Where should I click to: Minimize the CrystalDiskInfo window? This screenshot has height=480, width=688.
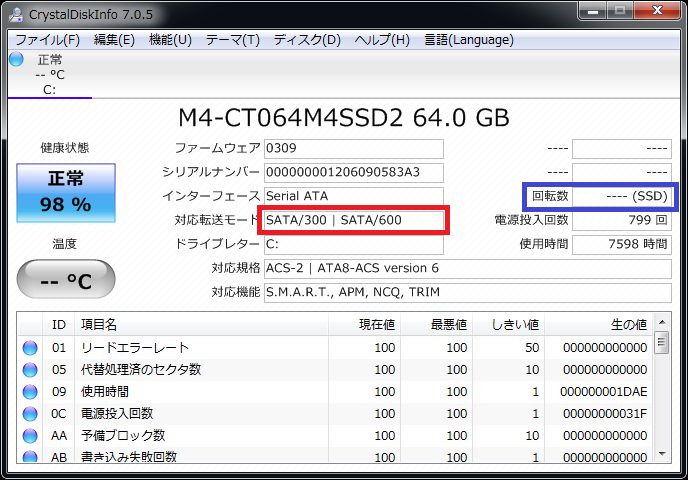(x=593, y=11)
